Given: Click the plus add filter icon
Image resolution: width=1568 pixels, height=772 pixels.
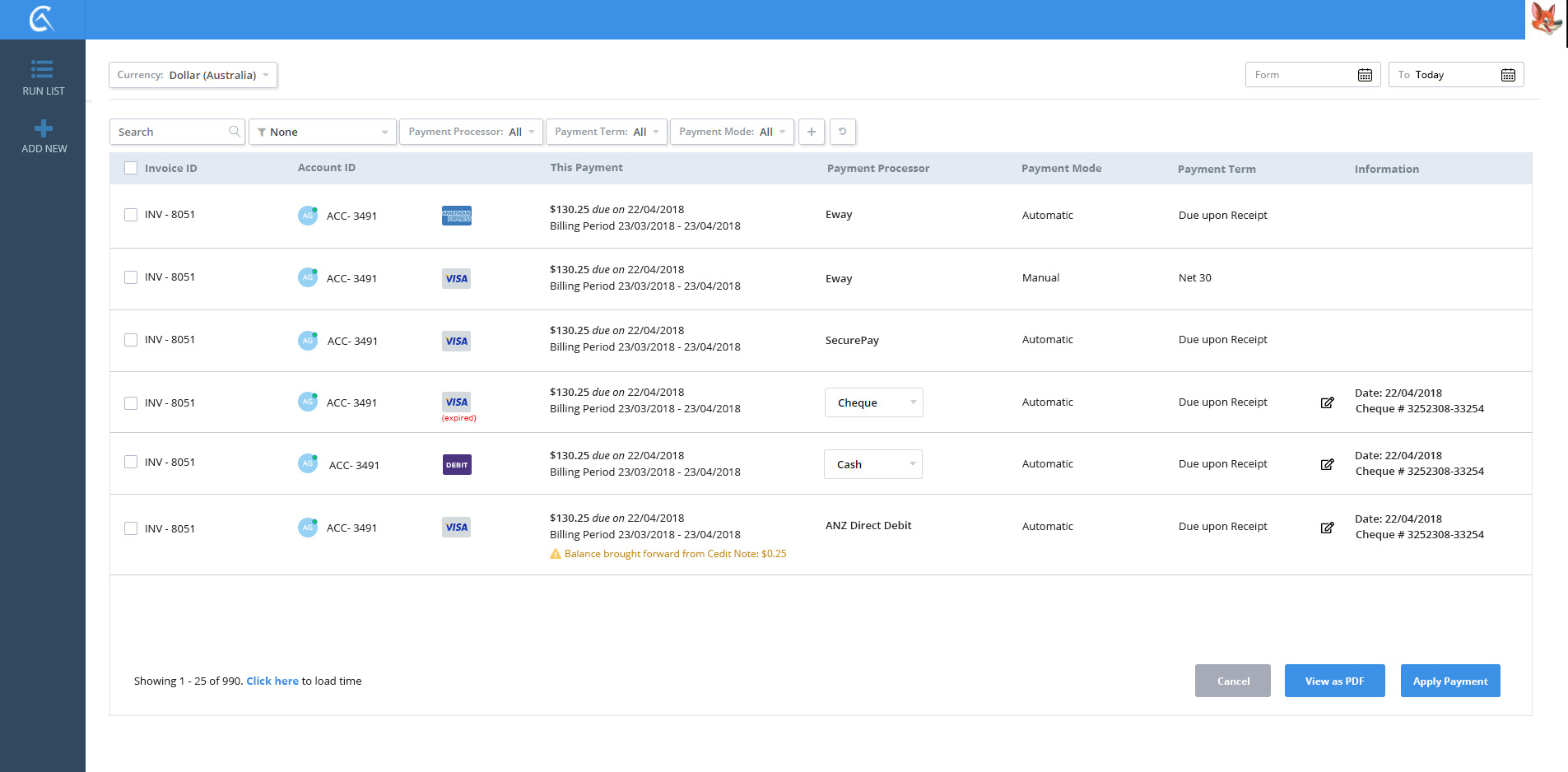Looking at the screenshot, I should tap(811, 132).
